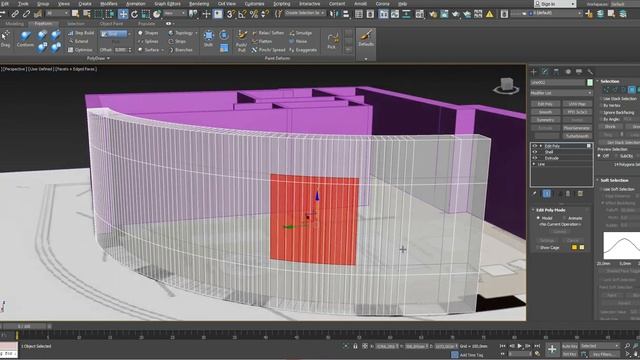Image resolution: width=640 pixels, height=360 pixels.
Task: Click the Symmetry modifier button
Action: pos(545,120)
